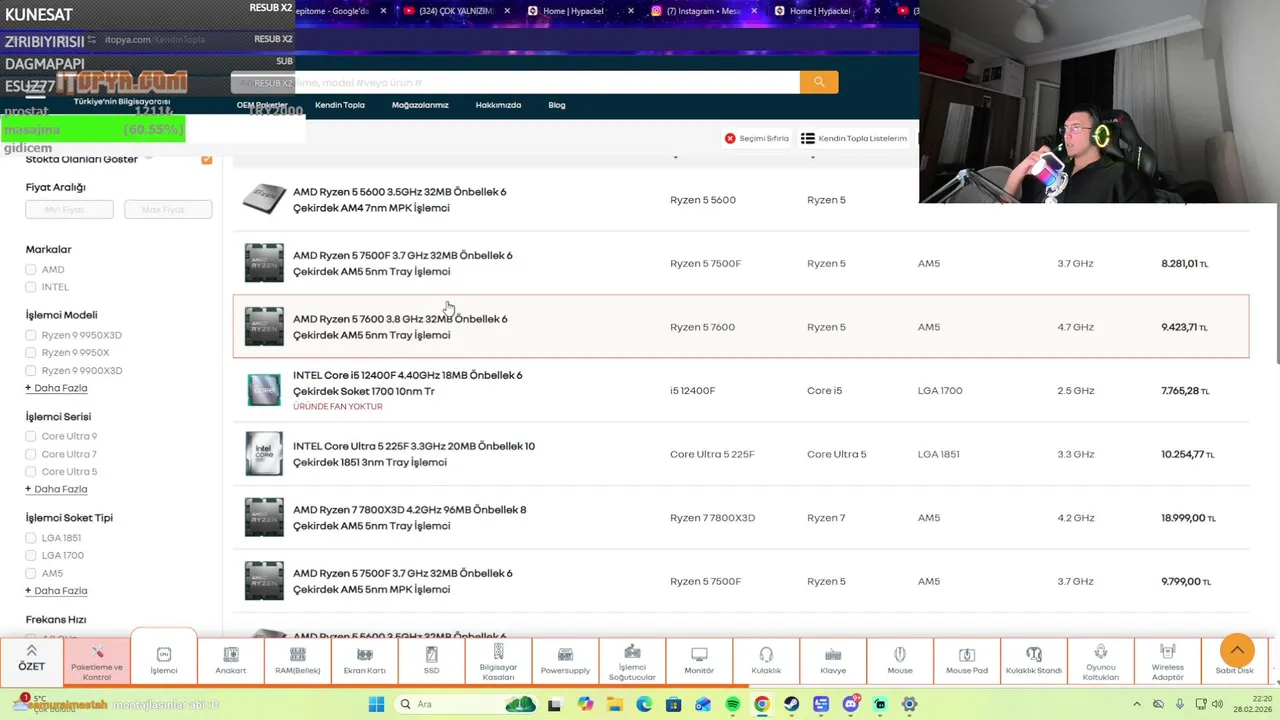Screen dimensions: 1280x720
Task: Check the LGA 1851 socket filter
Action: [31, 538]
